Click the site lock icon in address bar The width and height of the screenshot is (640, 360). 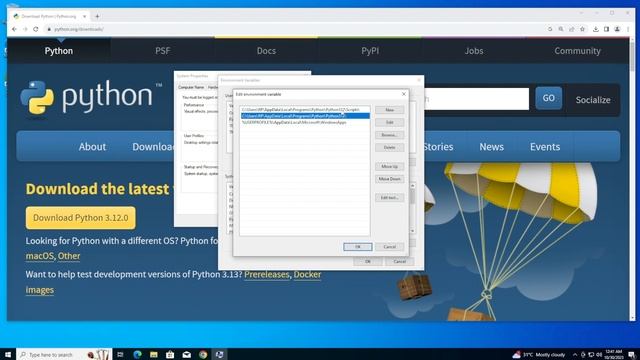(49, 29)
